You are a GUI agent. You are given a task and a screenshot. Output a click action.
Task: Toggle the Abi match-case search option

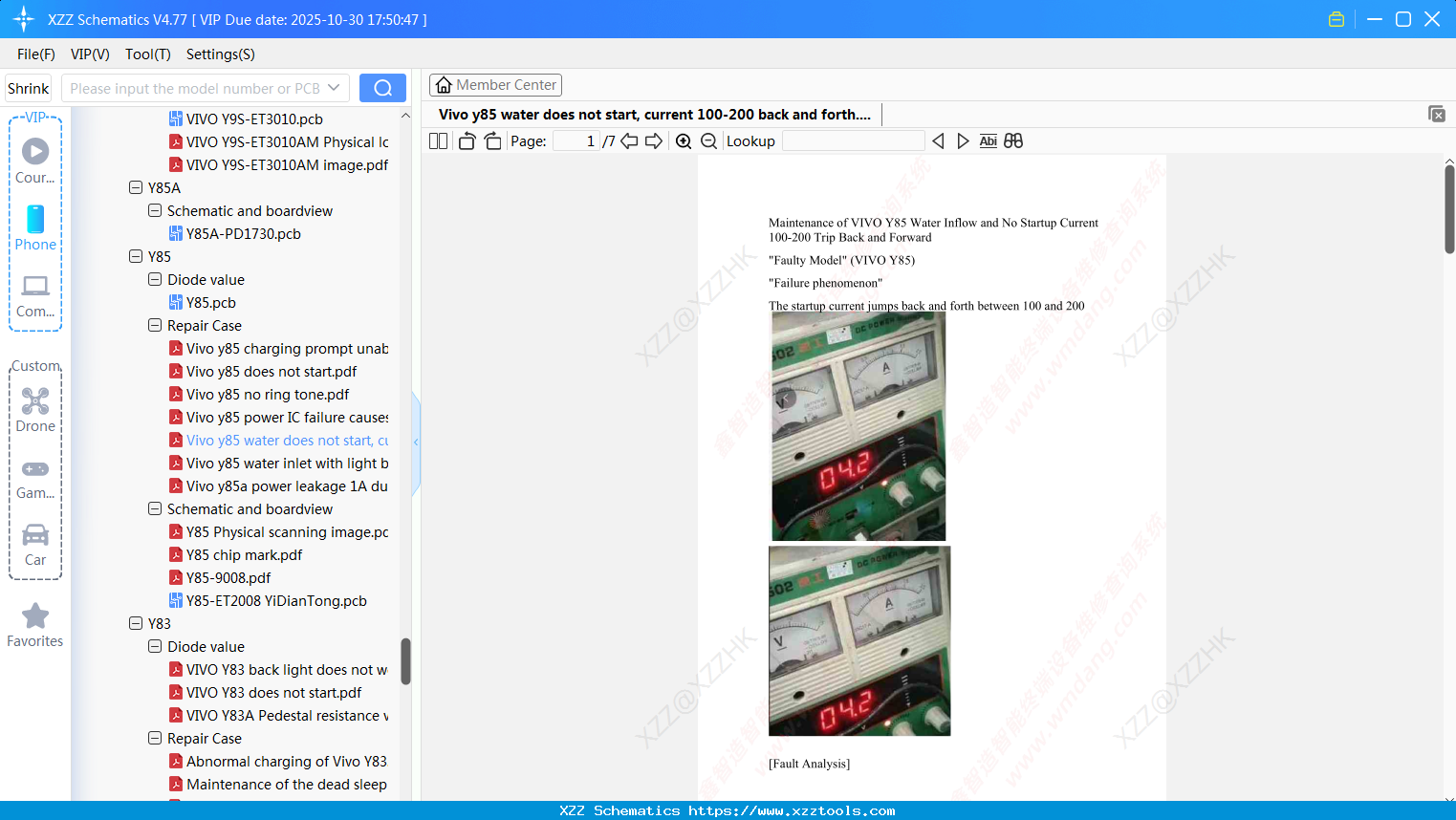(x=988, y=140)
